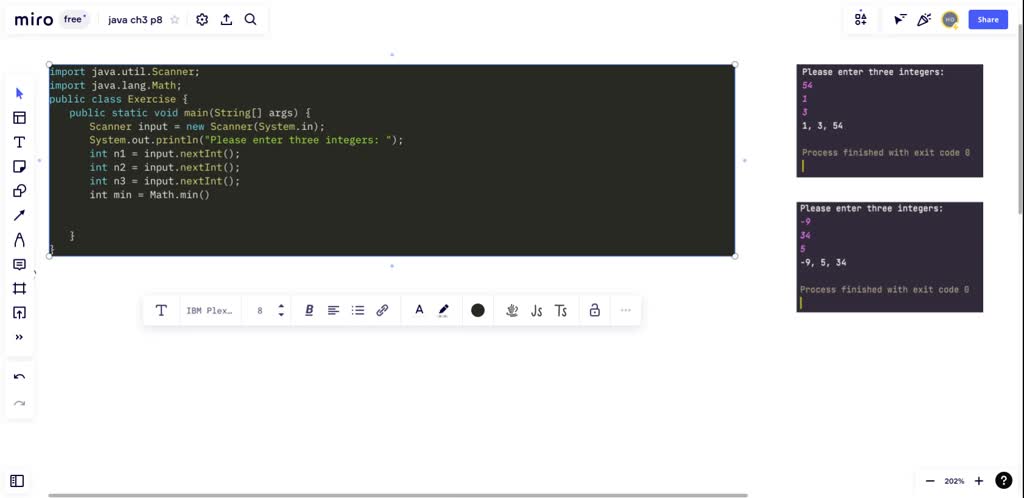Open more options ellipsis in context toolbar

[x=626, y=311]
